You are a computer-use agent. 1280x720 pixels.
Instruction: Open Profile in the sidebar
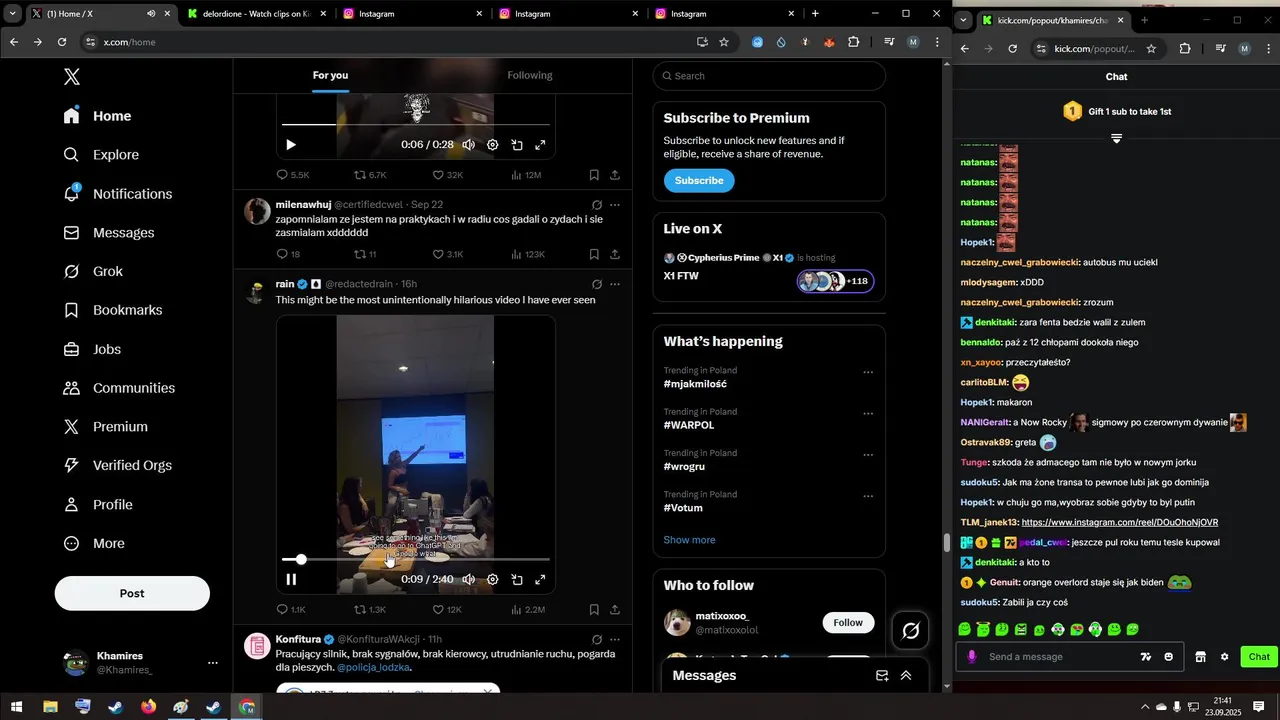tap(97, 505)
